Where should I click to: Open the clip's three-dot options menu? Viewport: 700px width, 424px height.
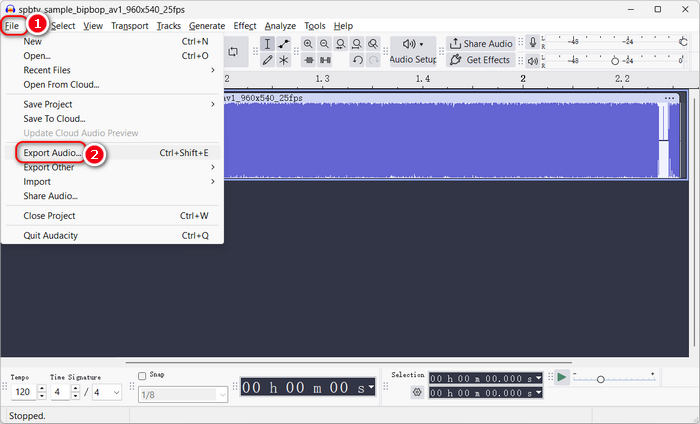point(669,98)
